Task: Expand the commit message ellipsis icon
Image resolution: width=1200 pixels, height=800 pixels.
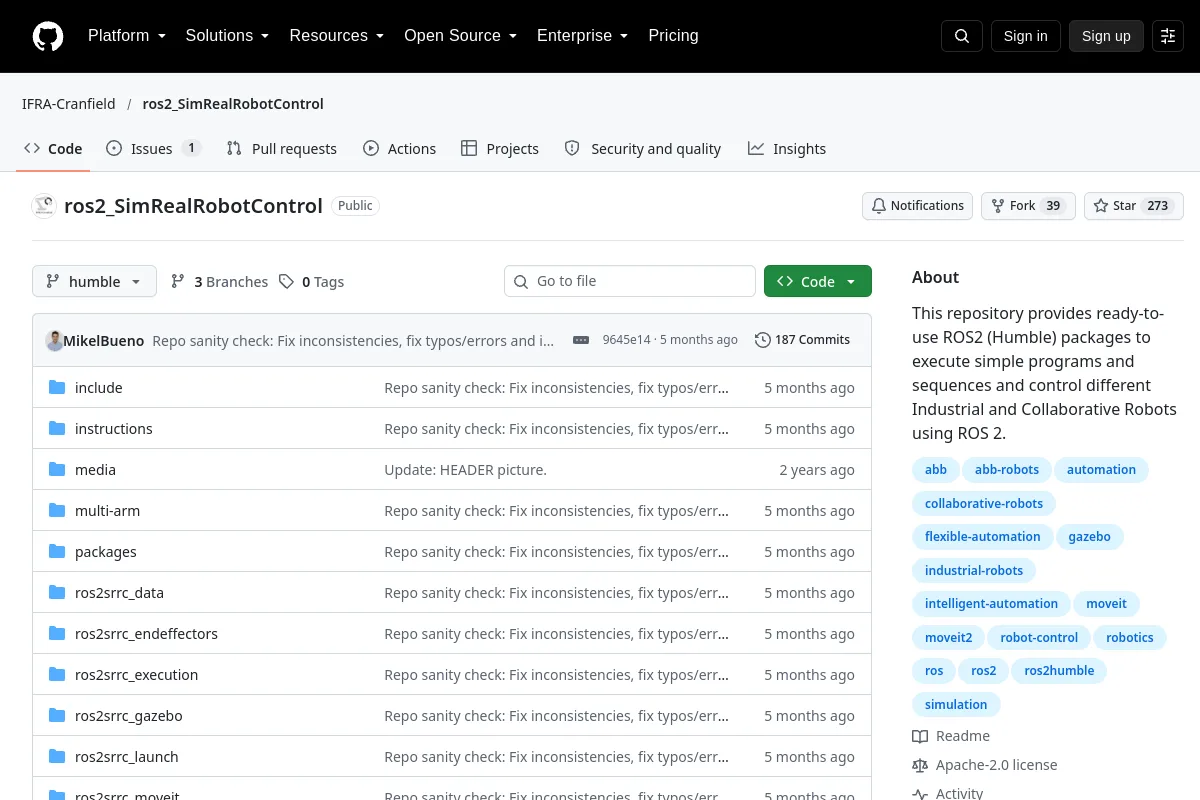Action: pyautogui.click(x=581, y=340)
